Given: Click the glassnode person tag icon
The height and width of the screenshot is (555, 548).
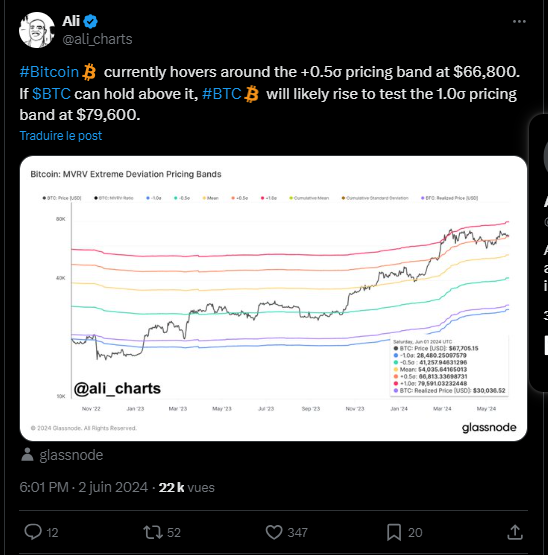Looking at the screenshot, I should pyautogui.click(x=27, y=455).
